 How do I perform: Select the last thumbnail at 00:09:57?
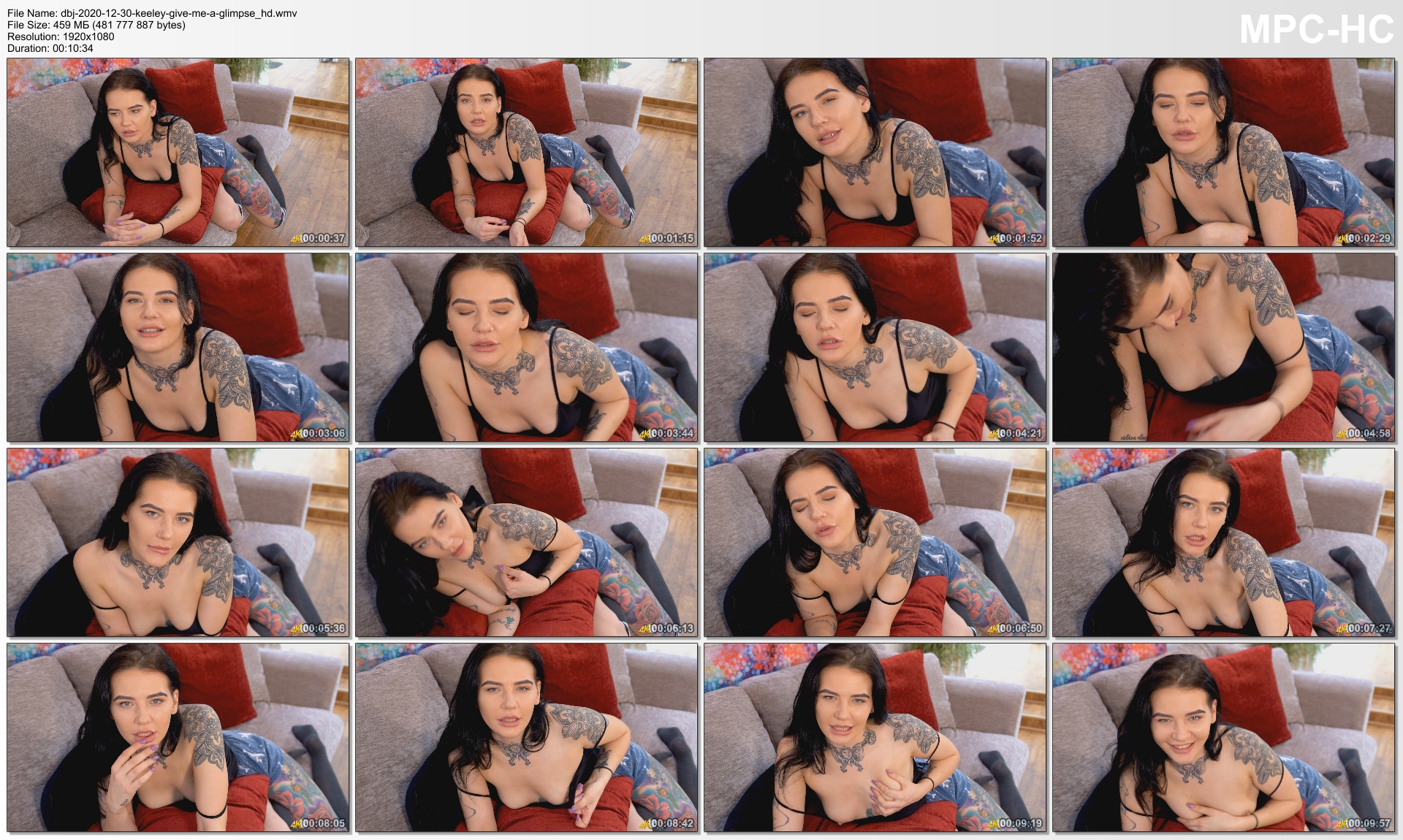(1223, 737)
